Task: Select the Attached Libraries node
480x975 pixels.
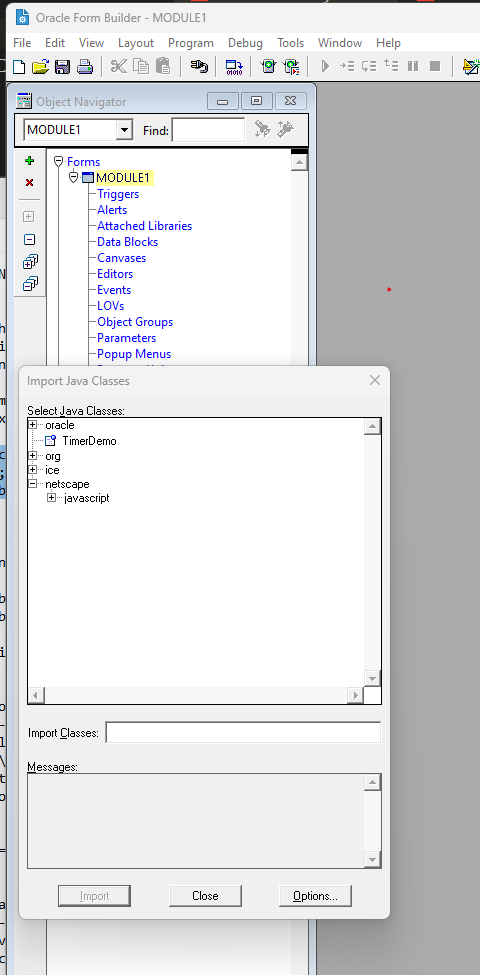Action: click(144, 226)
